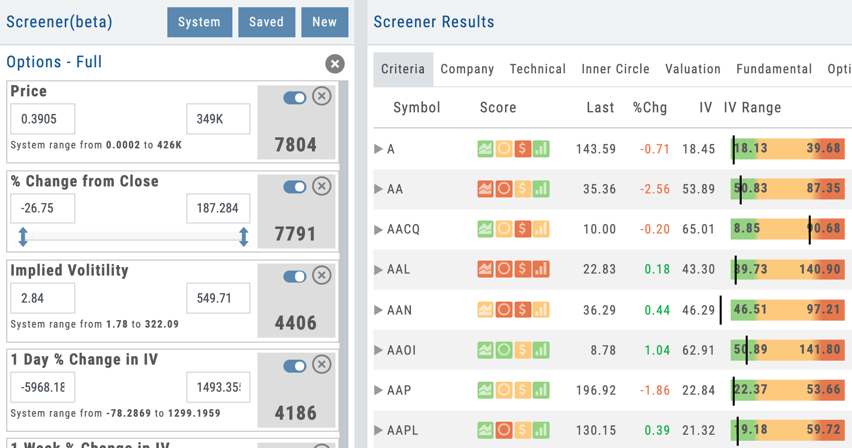Open Saved screeners

[266, 22]
